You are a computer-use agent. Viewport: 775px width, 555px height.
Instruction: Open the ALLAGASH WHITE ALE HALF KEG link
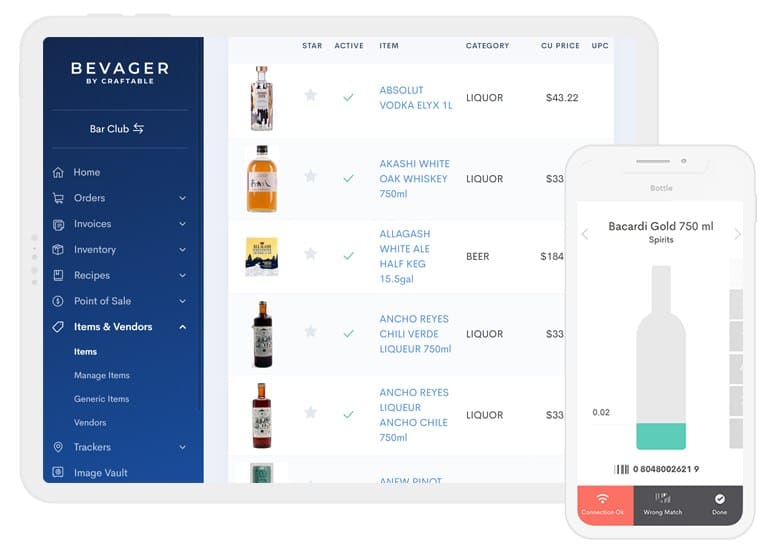405,256
